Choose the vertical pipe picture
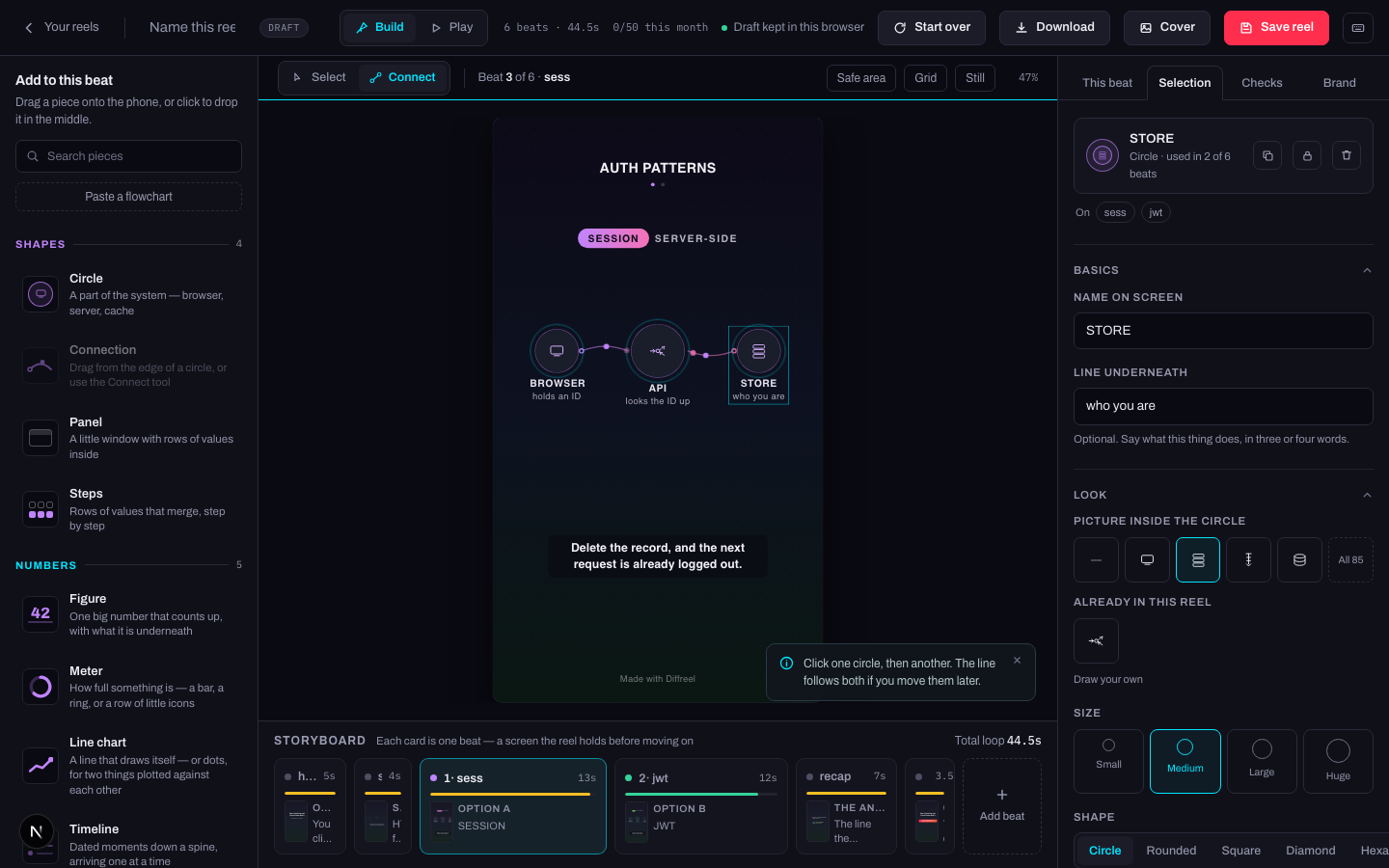This screenshot has height=868, width=1389. [1248, 559]
